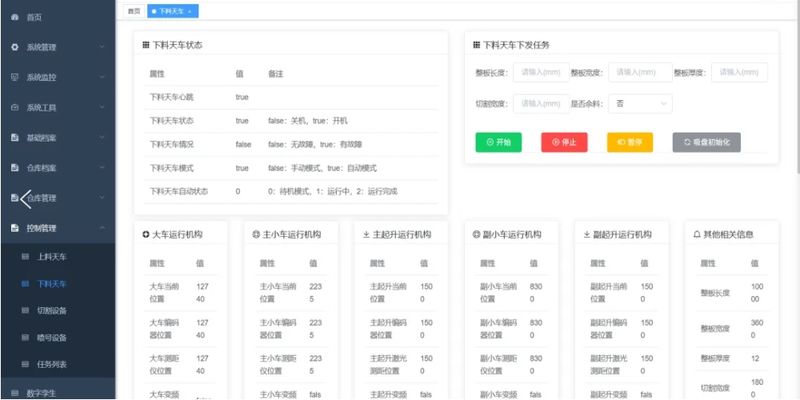Click the list icon beside 任务列表
The width and height of the screenshot is (800, 400).
pyautogui.click(x=26, y=363)
